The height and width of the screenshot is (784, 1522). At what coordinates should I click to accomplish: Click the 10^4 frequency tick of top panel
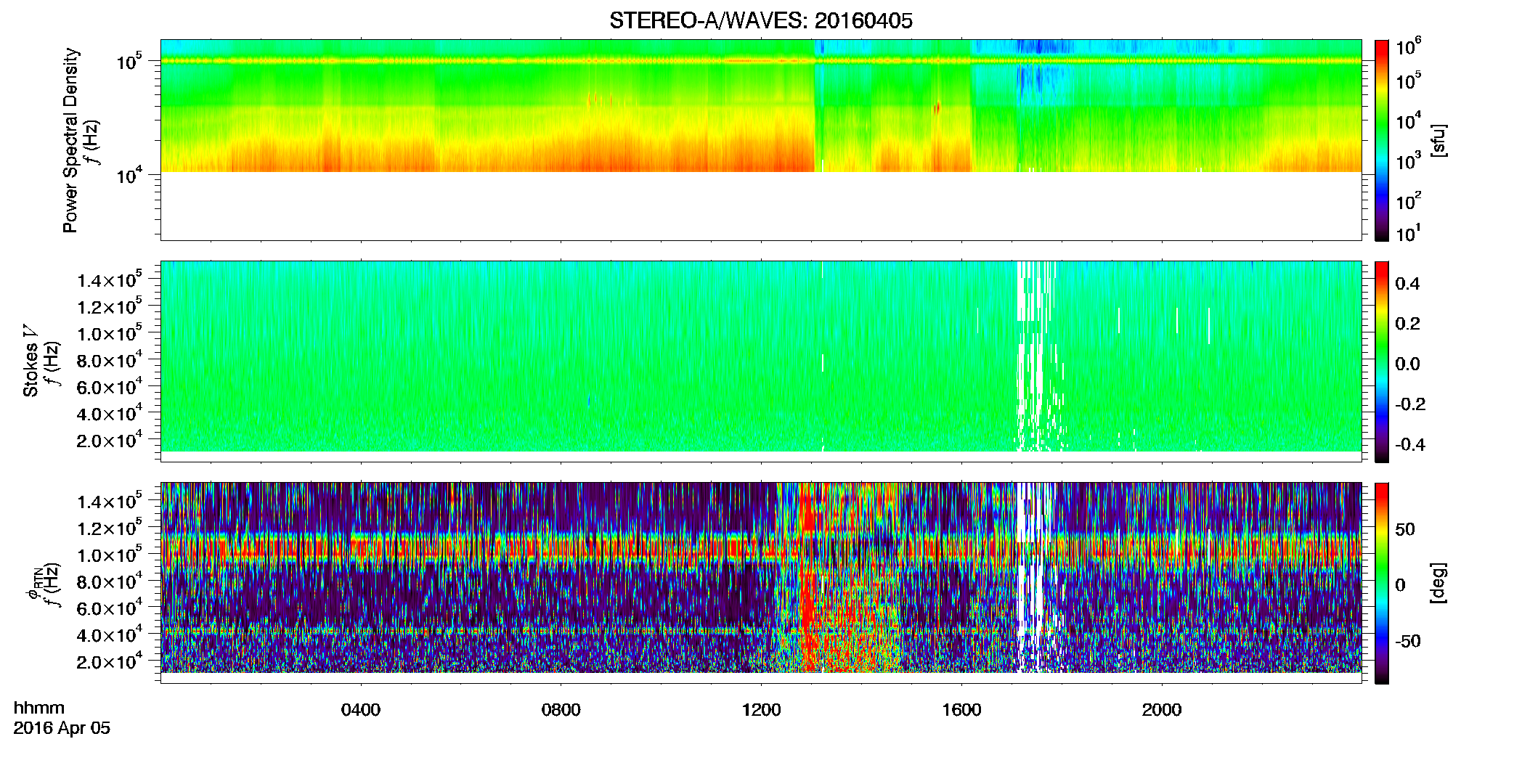click(129, 175)
